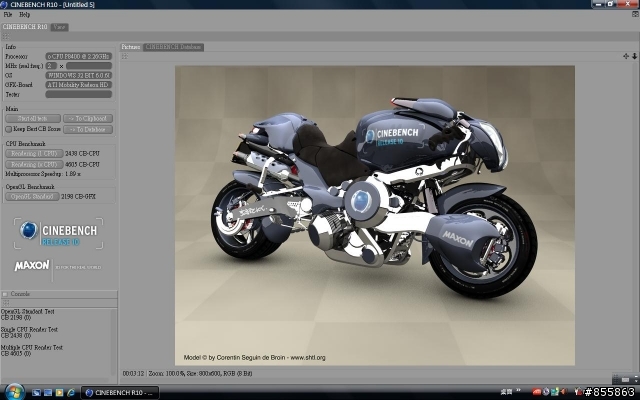640x400 pixels.
Task: Click the volume speaker tray icon
Action: 563,392
